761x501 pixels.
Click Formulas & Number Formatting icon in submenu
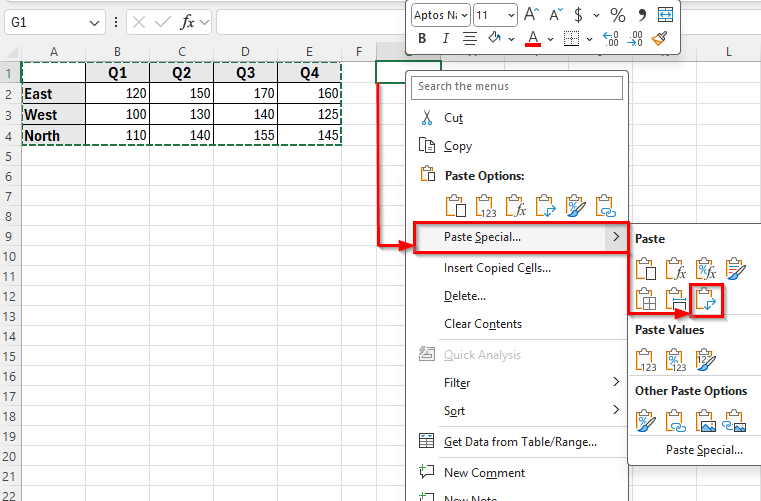(x=706, y=268)
